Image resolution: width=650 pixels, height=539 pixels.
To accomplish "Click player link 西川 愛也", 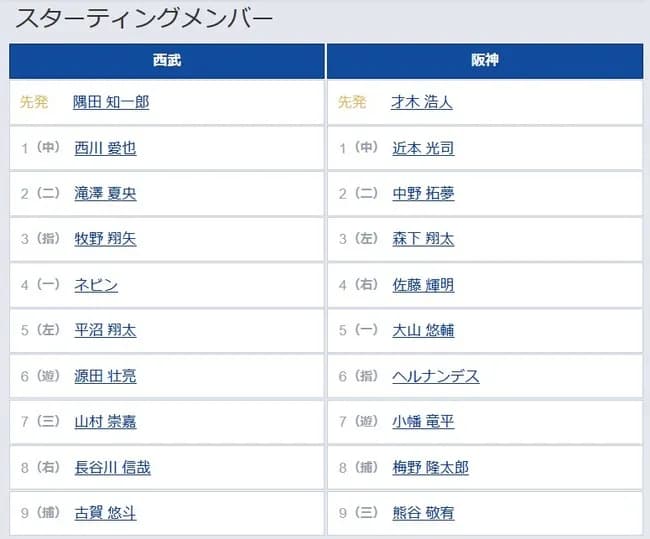I will click(x=105, y=148).
